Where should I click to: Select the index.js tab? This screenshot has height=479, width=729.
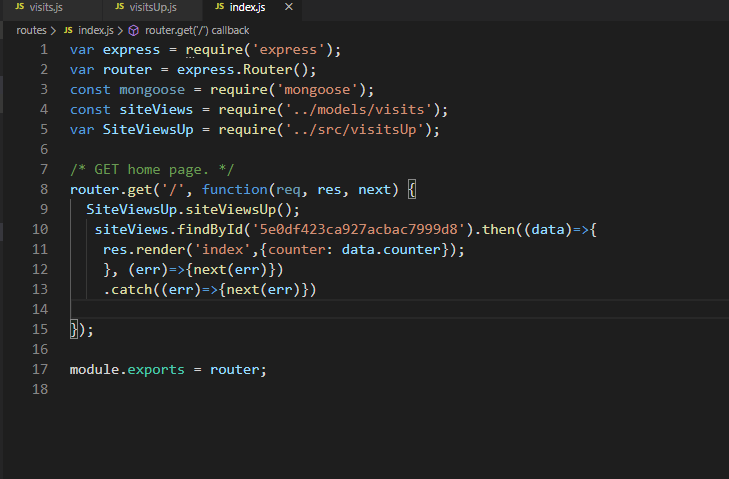click(x=247, y=7)
